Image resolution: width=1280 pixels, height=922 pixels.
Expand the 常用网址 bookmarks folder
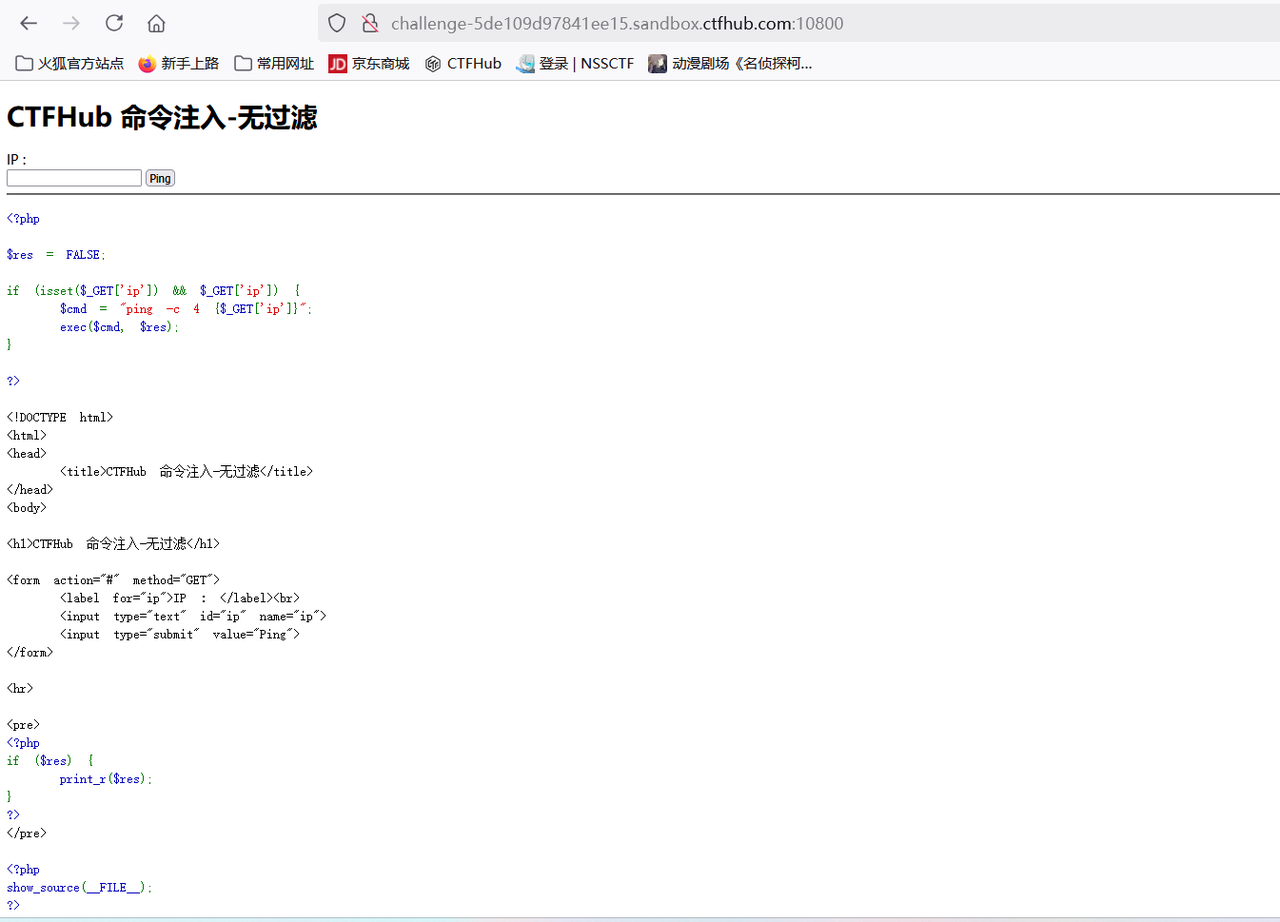274,64
